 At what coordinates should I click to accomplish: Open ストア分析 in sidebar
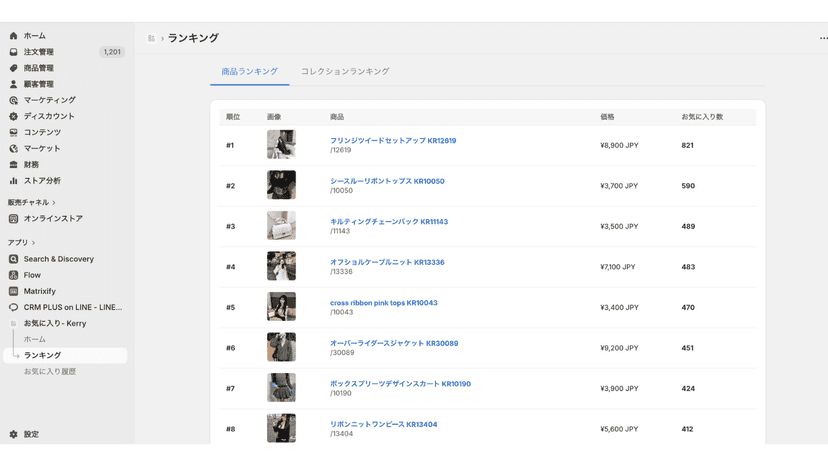42,181
